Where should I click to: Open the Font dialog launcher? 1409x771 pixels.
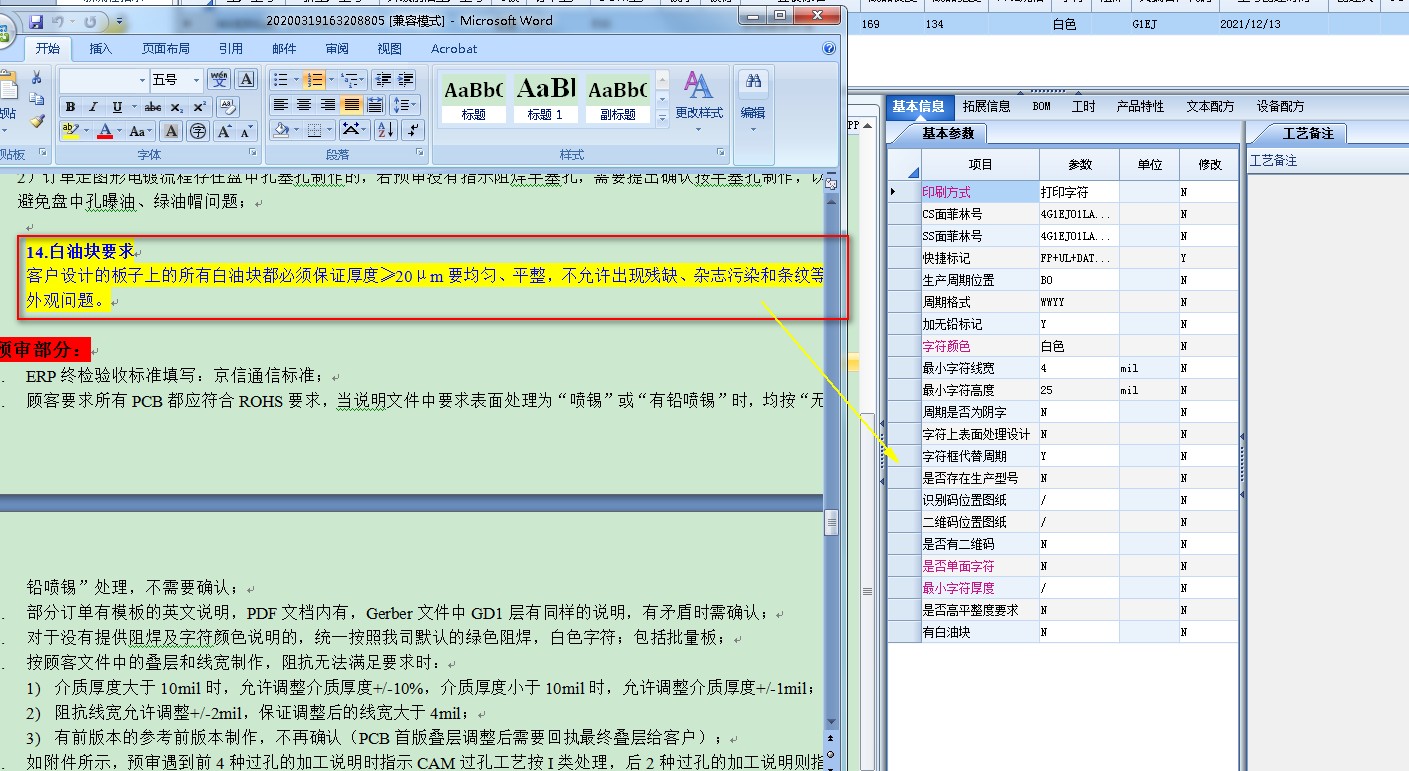click(253, 154)
